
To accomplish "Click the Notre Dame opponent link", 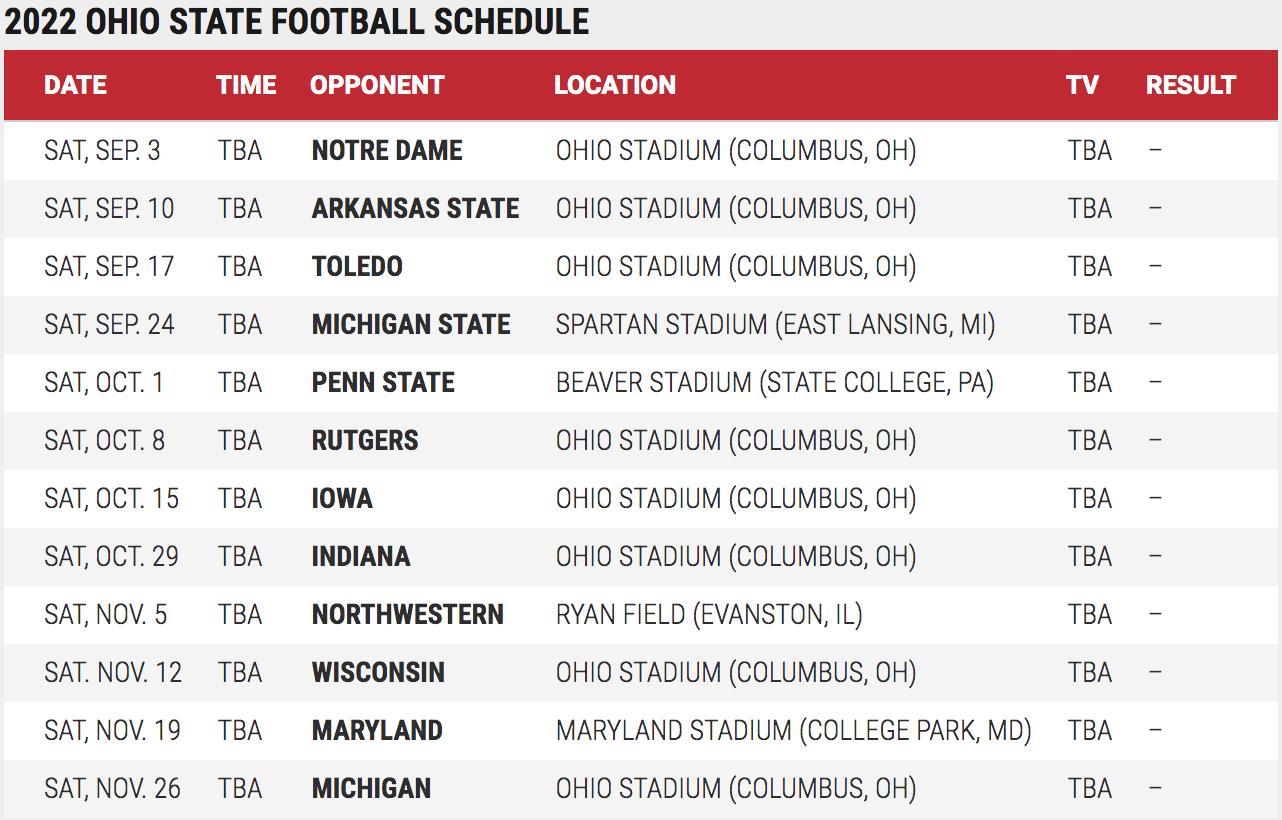I will click(x=387, y=151).
